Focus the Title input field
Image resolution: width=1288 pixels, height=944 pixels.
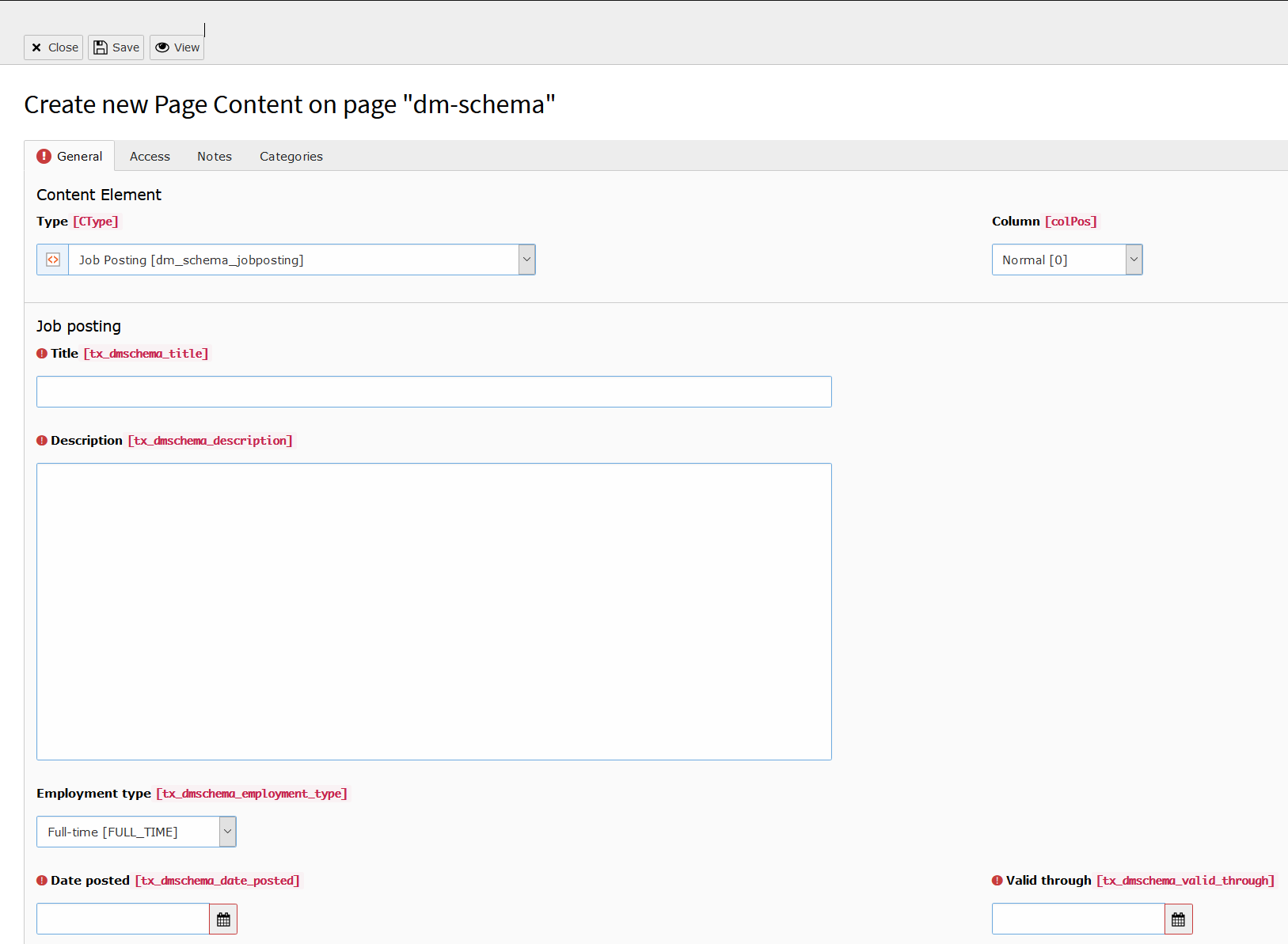coord(434,392)
